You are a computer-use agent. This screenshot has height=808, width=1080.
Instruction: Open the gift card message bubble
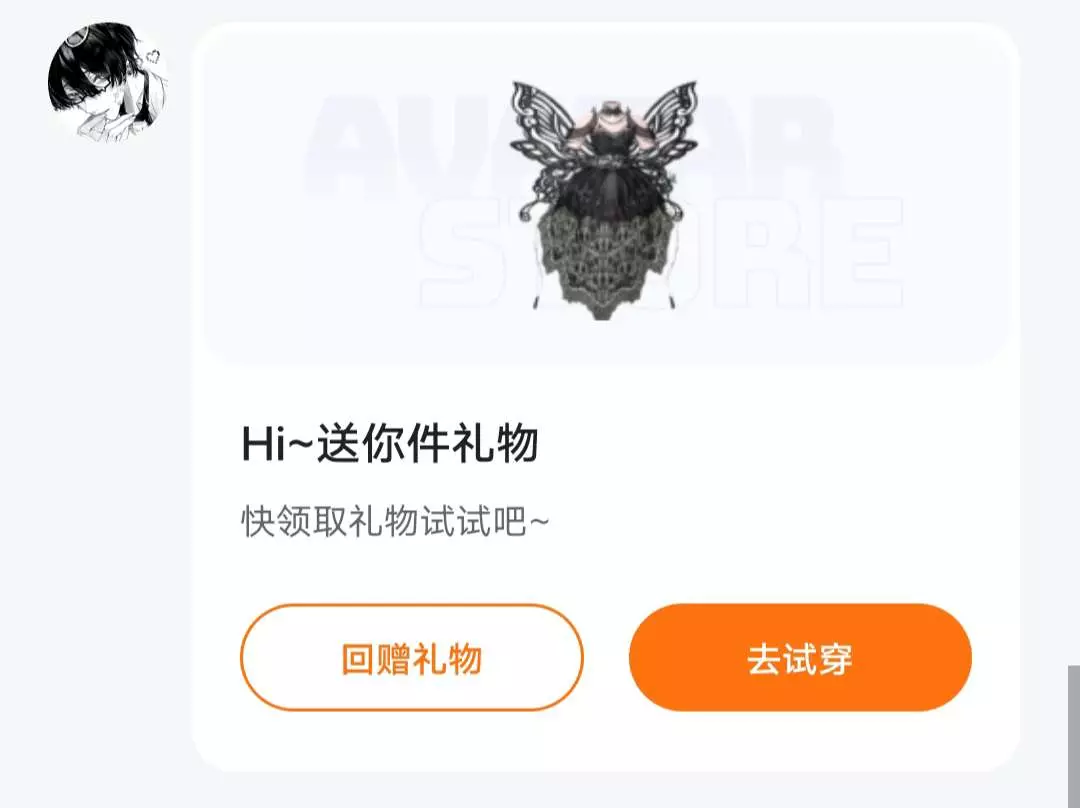point(606,397)
